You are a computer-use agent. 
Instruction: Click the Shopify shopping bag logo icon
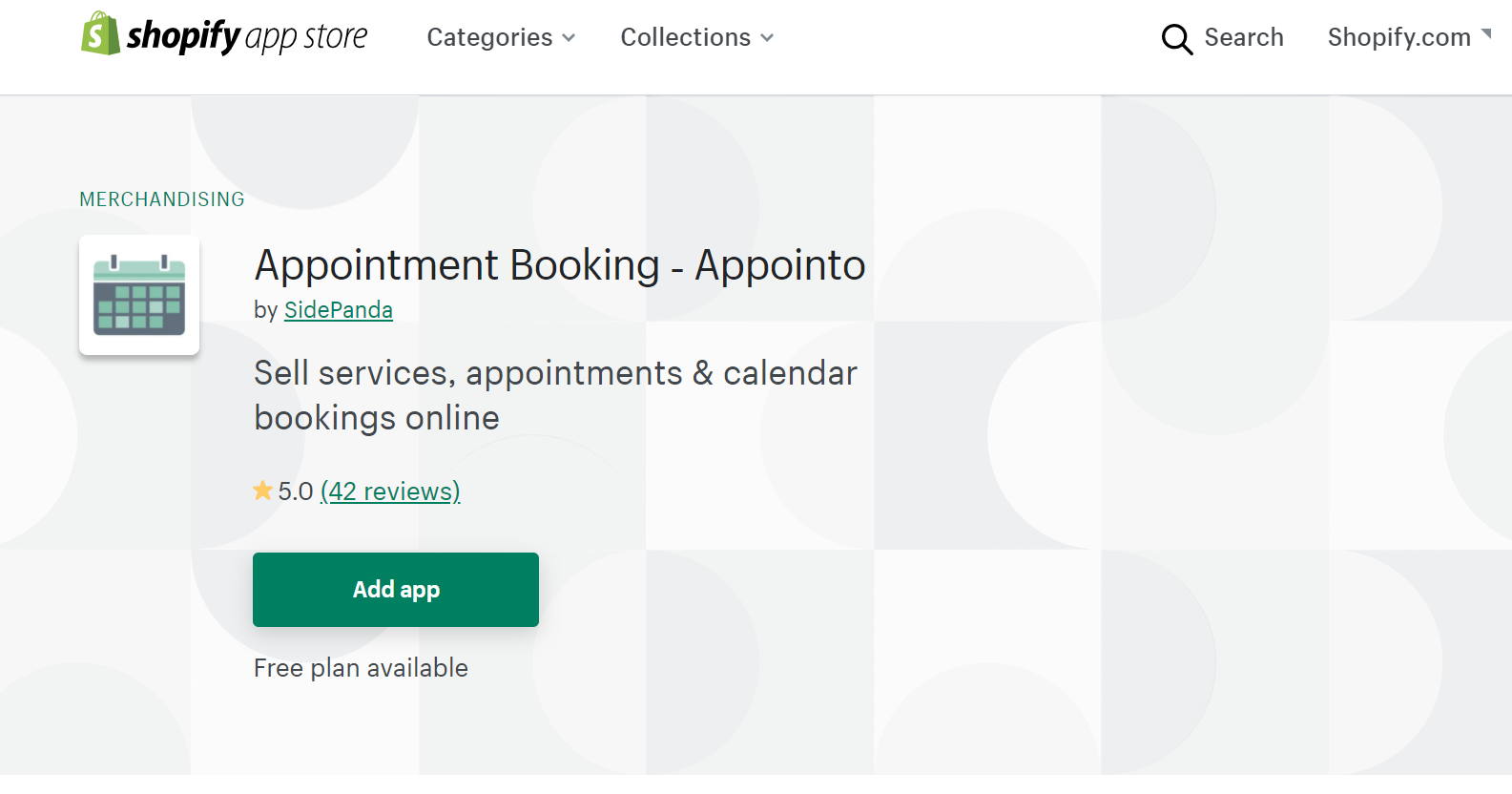99,34
